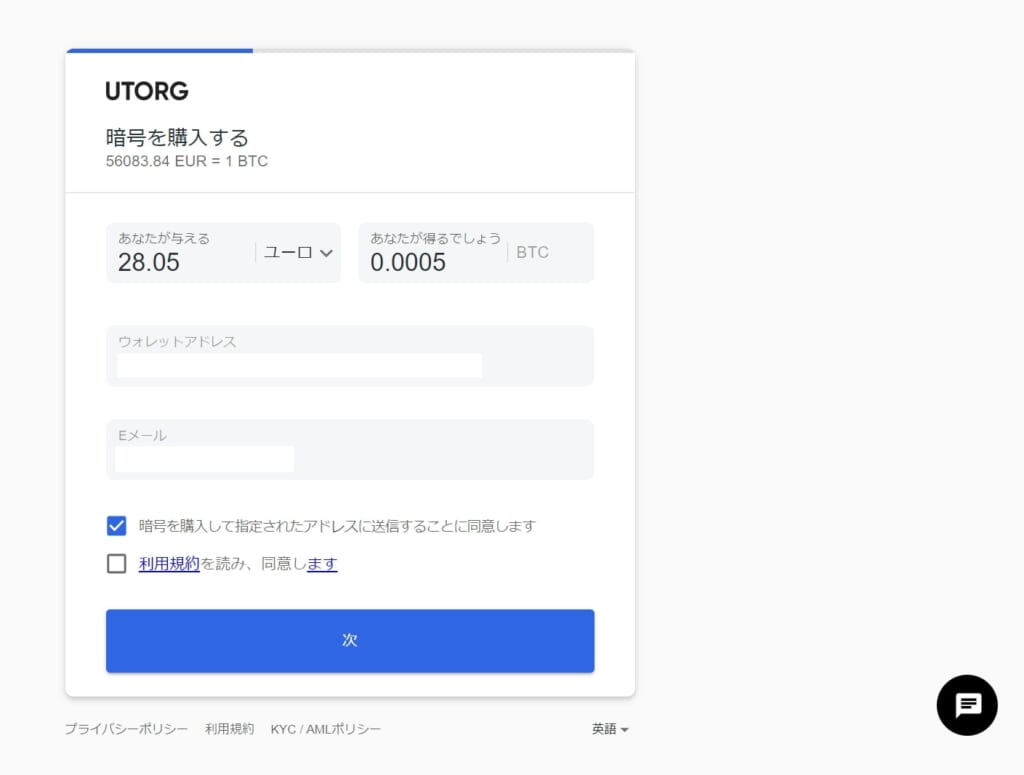The image size is (1024, 775).
Task: Click the 暗号を購入する heading
Action: (x=177, y=137)
